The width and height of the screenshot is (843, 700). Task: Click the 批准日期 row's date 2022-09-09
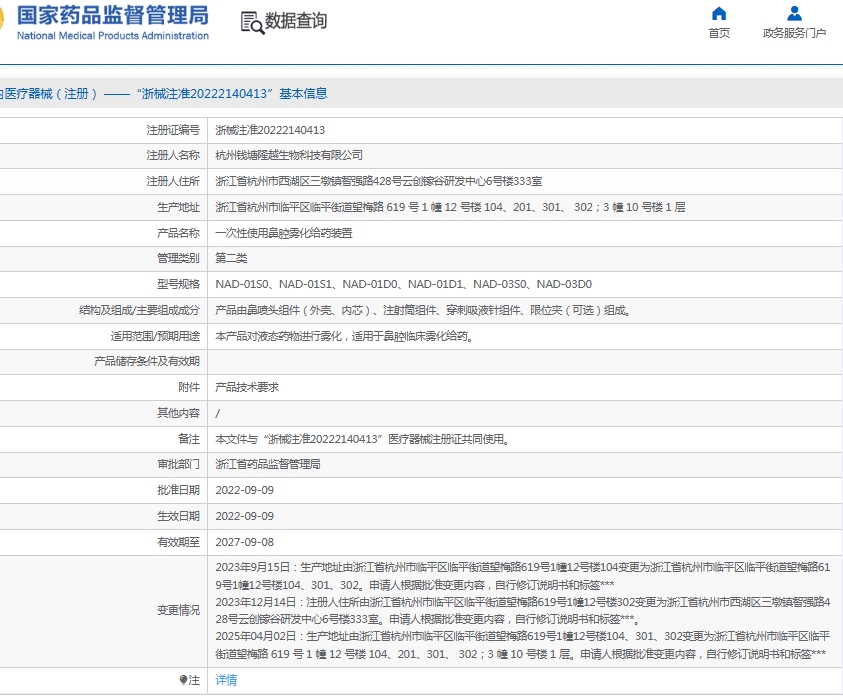click(245, 490)
